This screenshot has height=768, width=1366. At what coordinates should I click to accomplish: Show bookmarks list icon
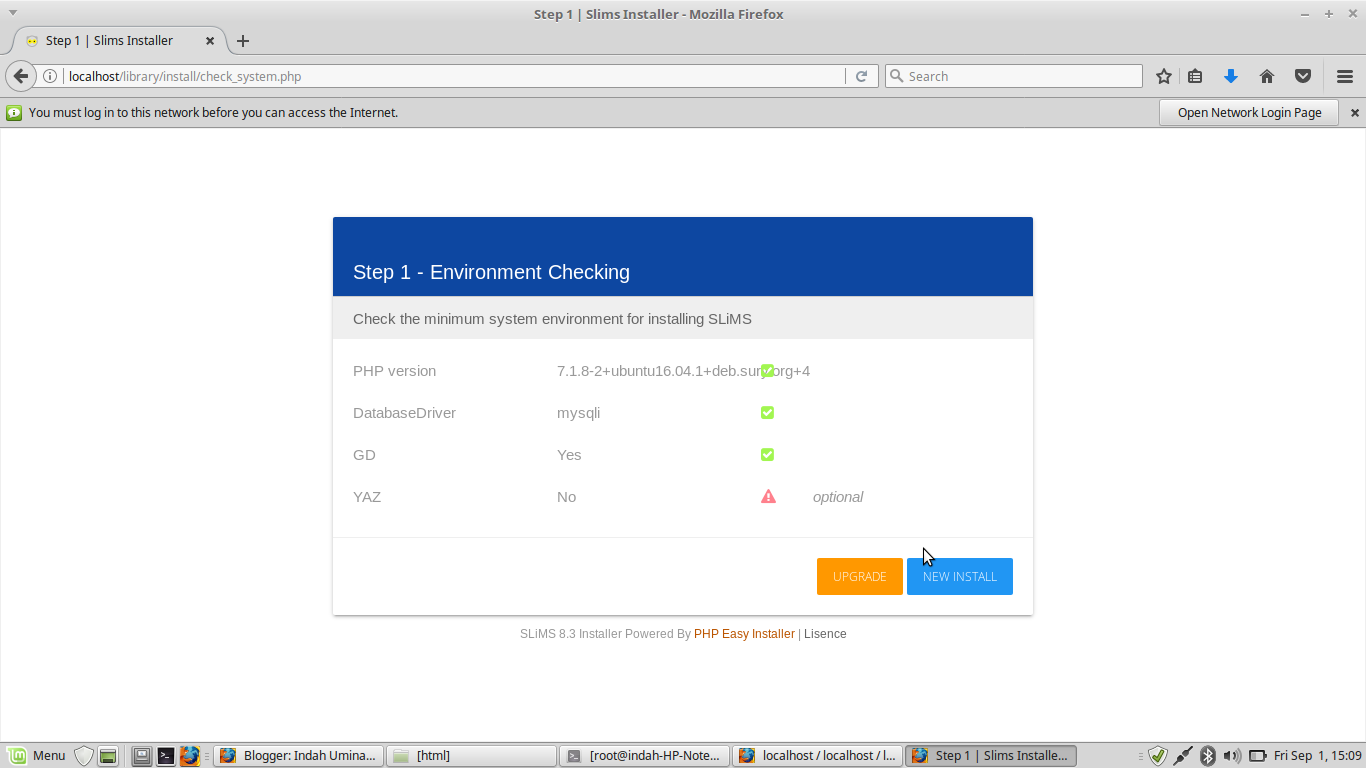[x=1195, y=76]
